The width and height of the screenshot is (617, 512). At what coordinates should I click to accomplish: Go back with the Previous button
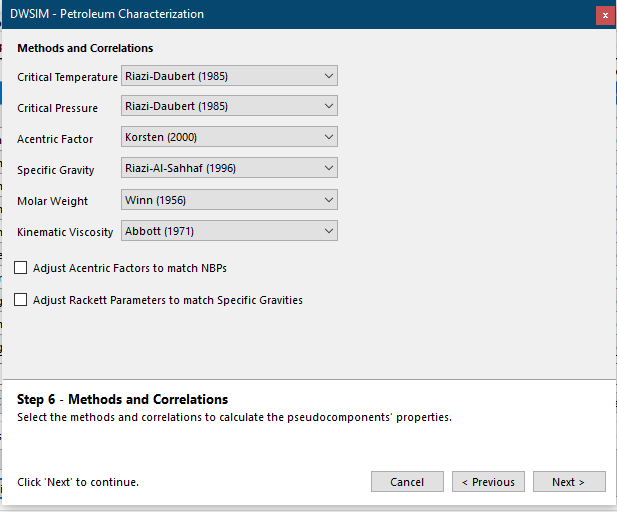tap(488, 482)
